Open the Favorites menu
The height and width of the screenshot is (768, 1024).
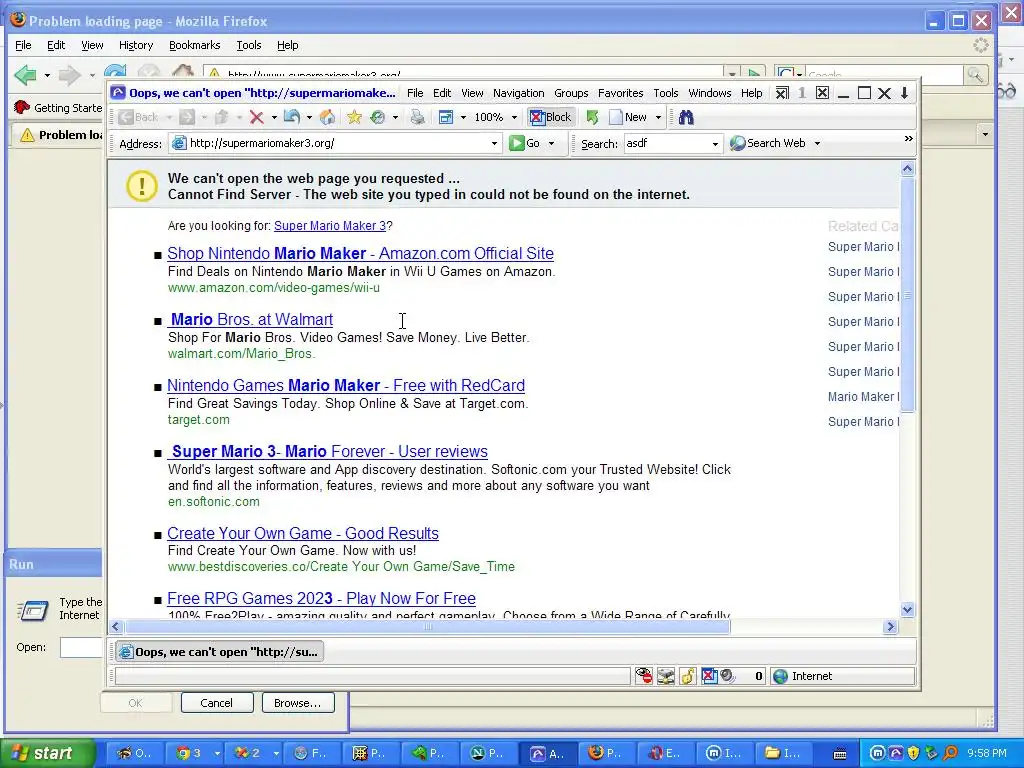620,93
